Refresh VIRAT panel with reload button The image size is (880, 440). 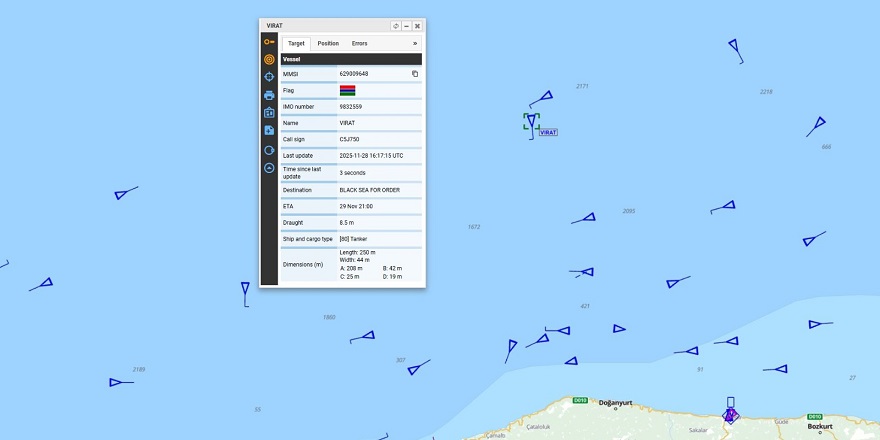(x=396, y=26)
